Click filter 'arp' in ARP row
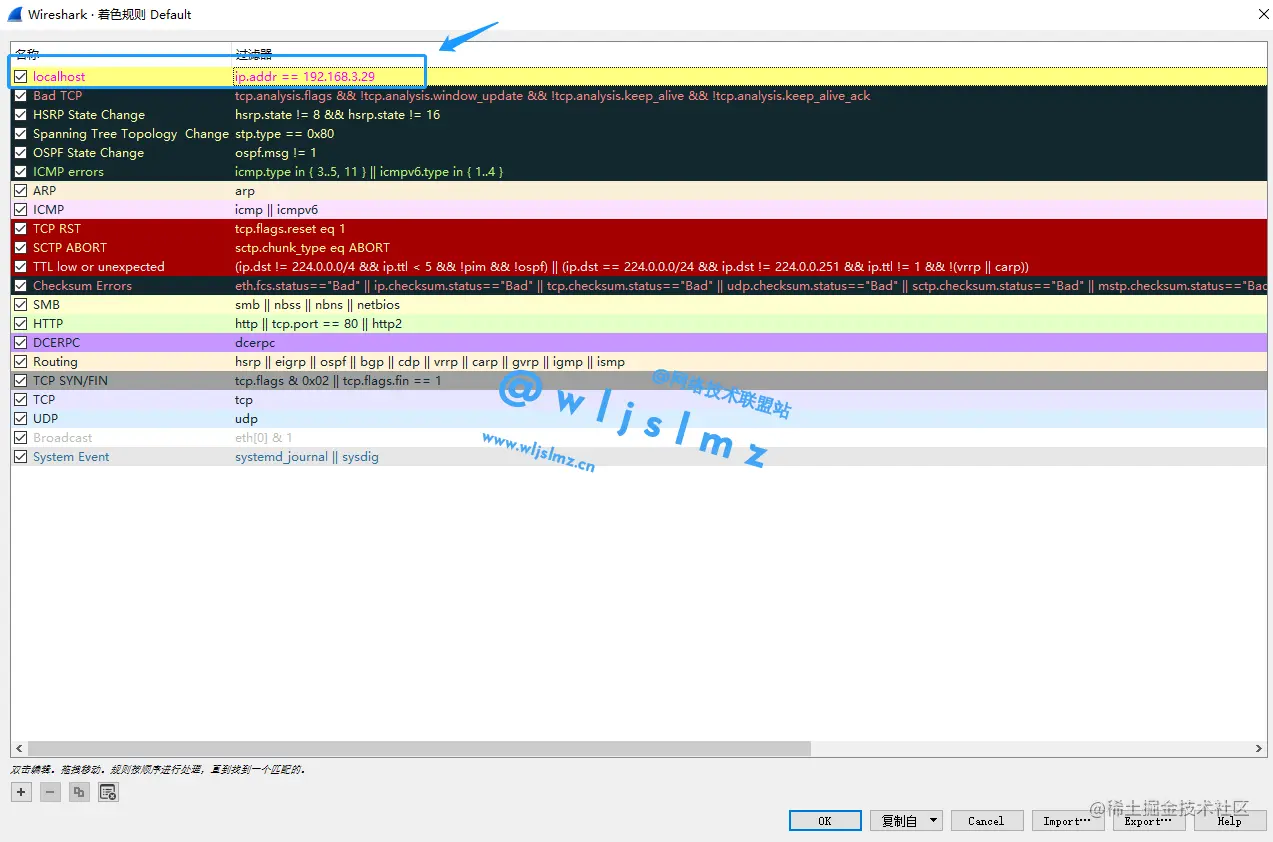1273x842 pixels. point(245,191)
